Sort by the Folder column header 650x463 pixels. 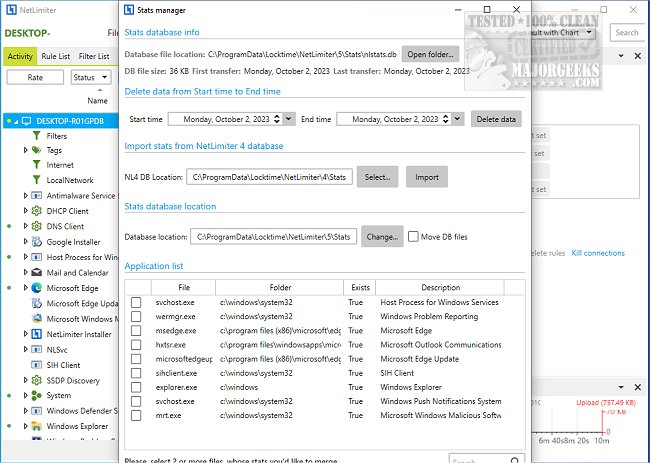(x=280, y=287)
